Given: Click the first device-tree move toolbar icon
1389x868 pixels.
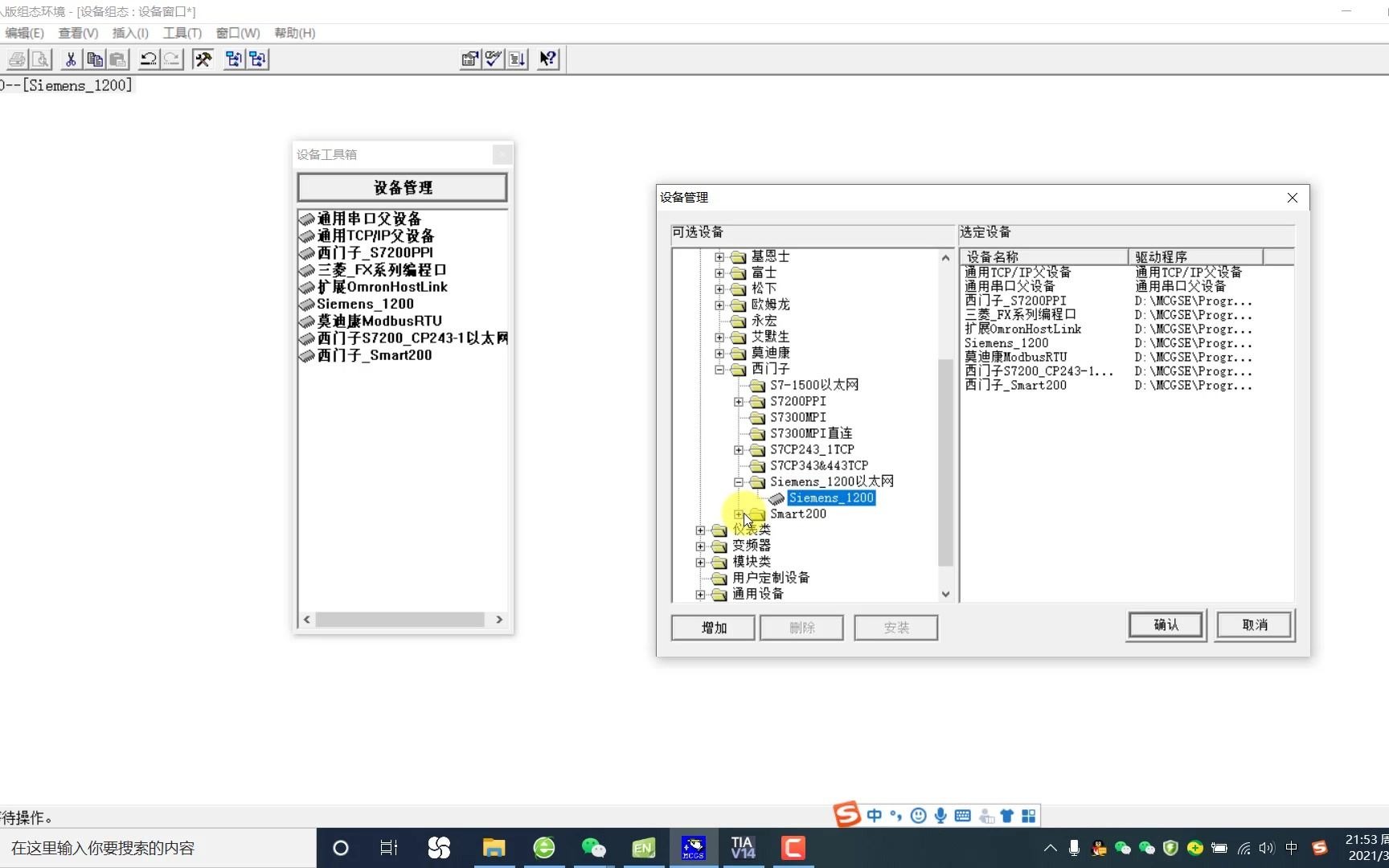Looking at the screenshot, I should 234,59.
